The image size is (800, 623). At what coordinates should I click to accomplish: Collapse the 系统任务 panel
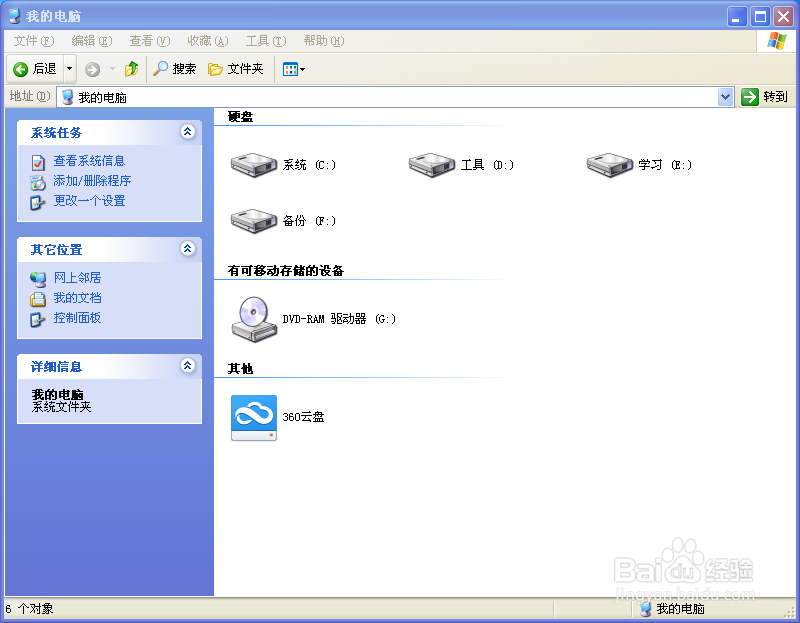pos(187,132)
